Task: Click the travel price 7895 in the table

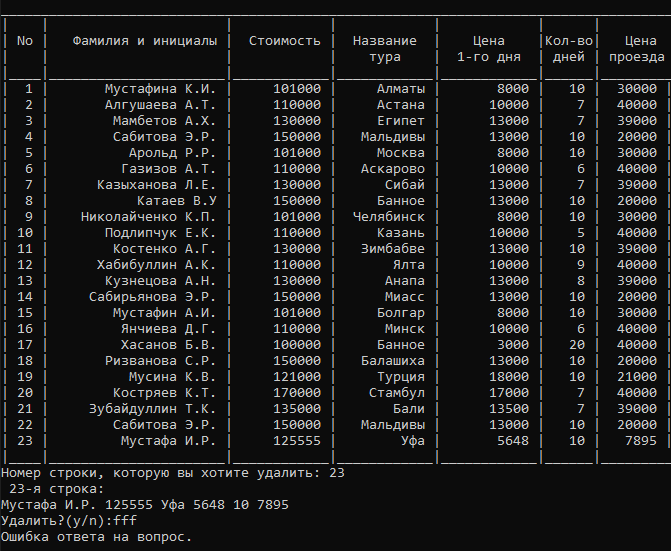Action: coord(641,441)
